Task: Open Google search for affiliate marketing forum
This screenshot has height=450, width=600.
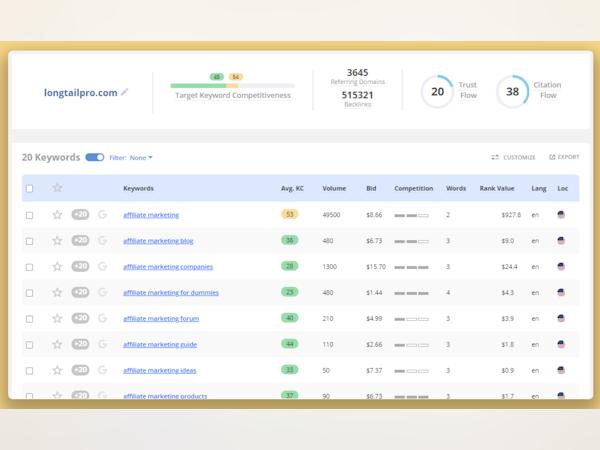Action: pos(102,318)
